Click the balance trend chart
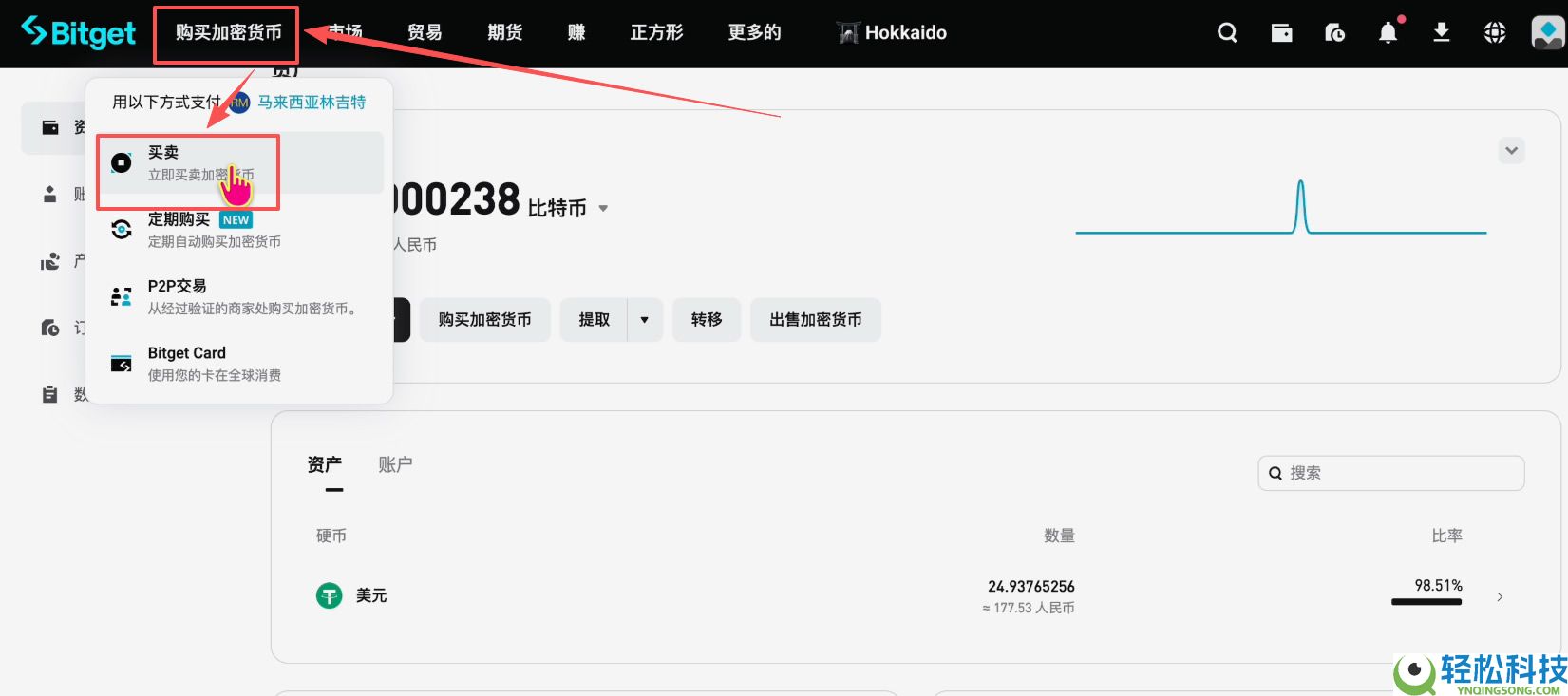Screen dimensions: 1568x696 point(1281,207)
